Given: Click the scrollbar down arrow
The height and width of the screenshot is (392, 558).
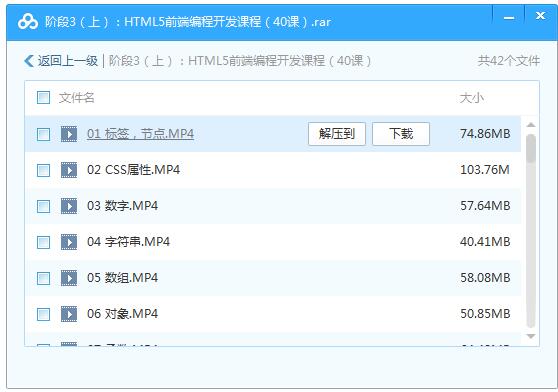Looking at the screenshot, I should pyautogui.click(x=531, y=336).
